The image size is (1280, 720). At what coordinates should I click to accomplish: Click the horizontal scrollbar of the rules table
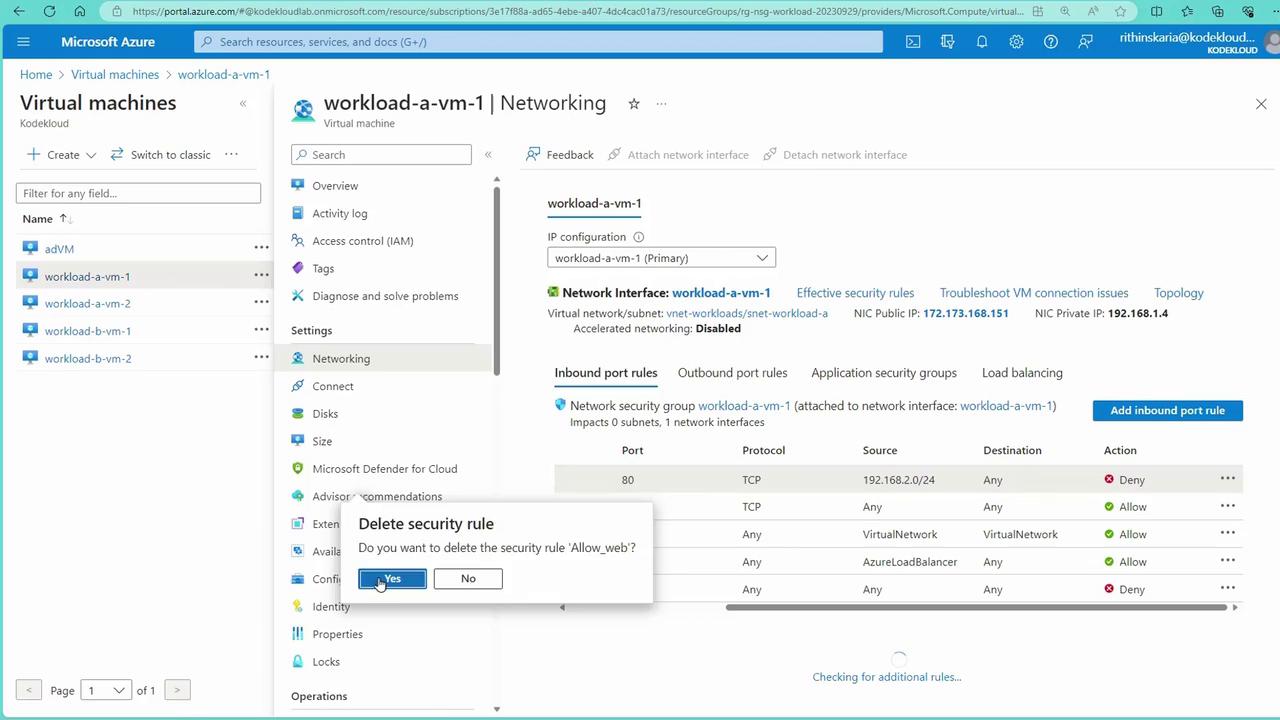tap(975, 607)
